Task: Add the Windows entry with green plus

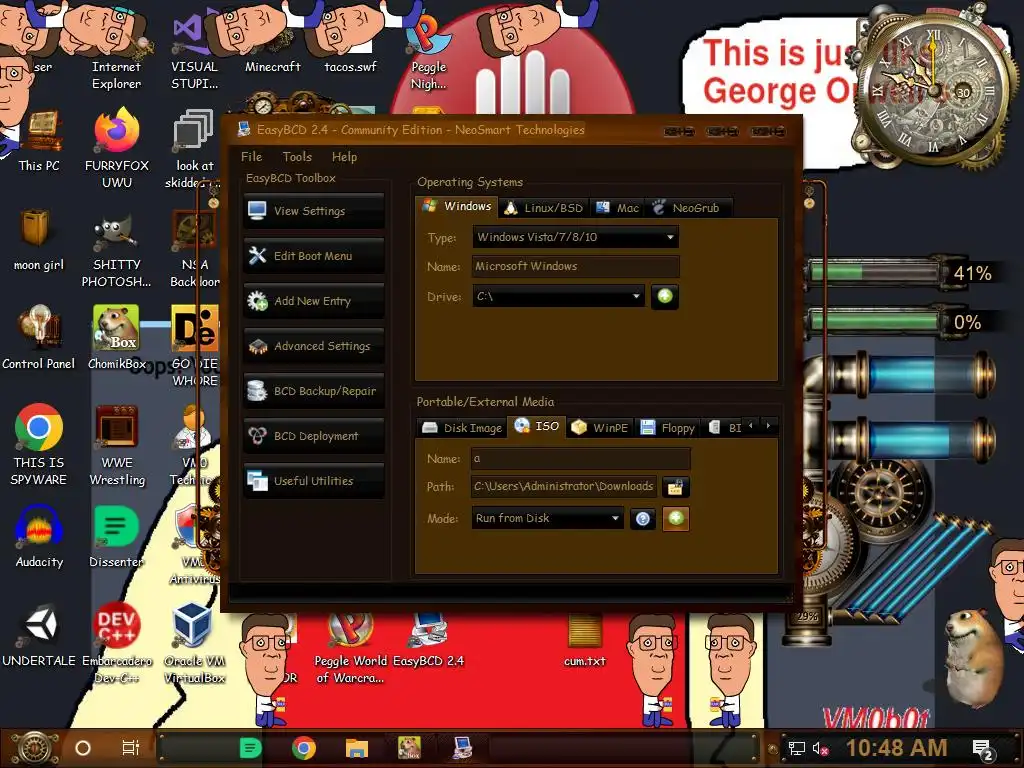Action: pyautogui.click(x=665, y=296)
